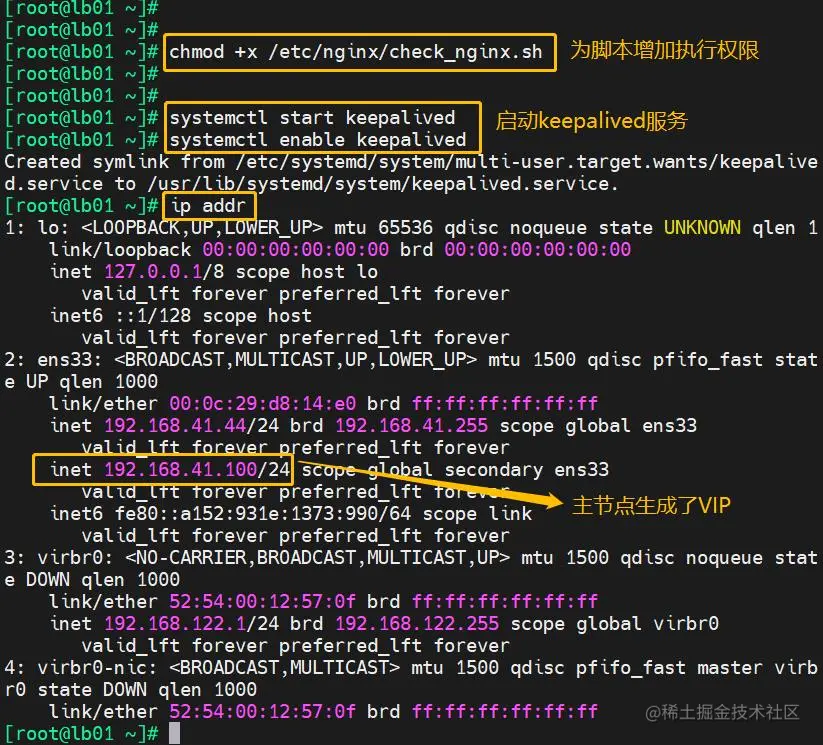Click the 'link/loopback' label
This screenshot has width=823, height=745.
click(120, 250)
